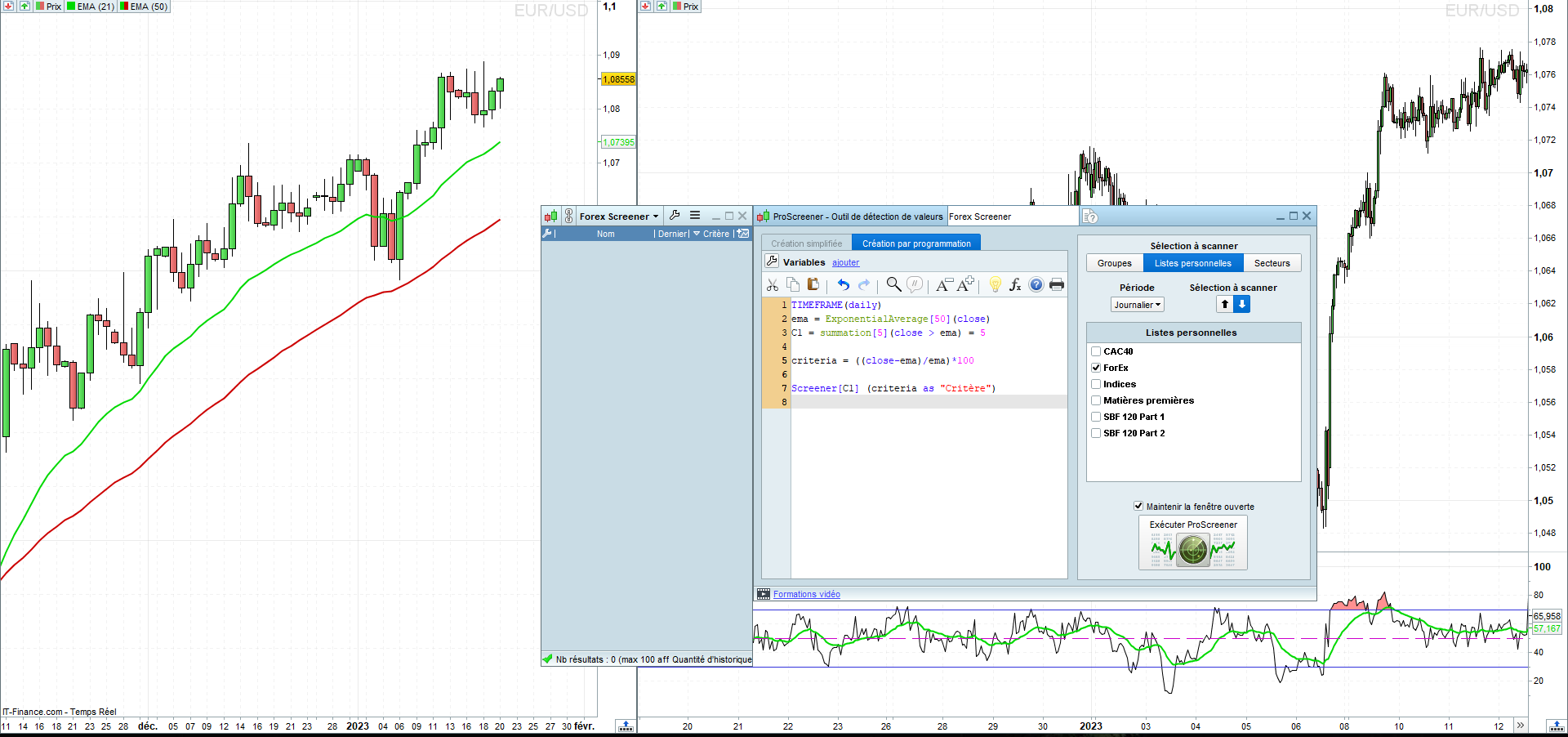Decrease editor font size
Image resolution: width=1568 pixels, height=737 pixels.
[x=944, y=284]
